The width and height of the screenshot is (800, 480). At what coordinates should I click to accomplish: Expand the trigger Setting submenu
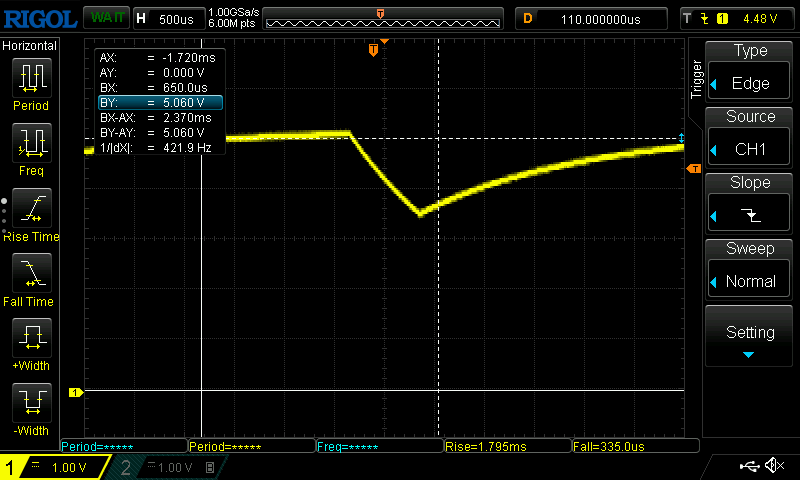(750, 337)
